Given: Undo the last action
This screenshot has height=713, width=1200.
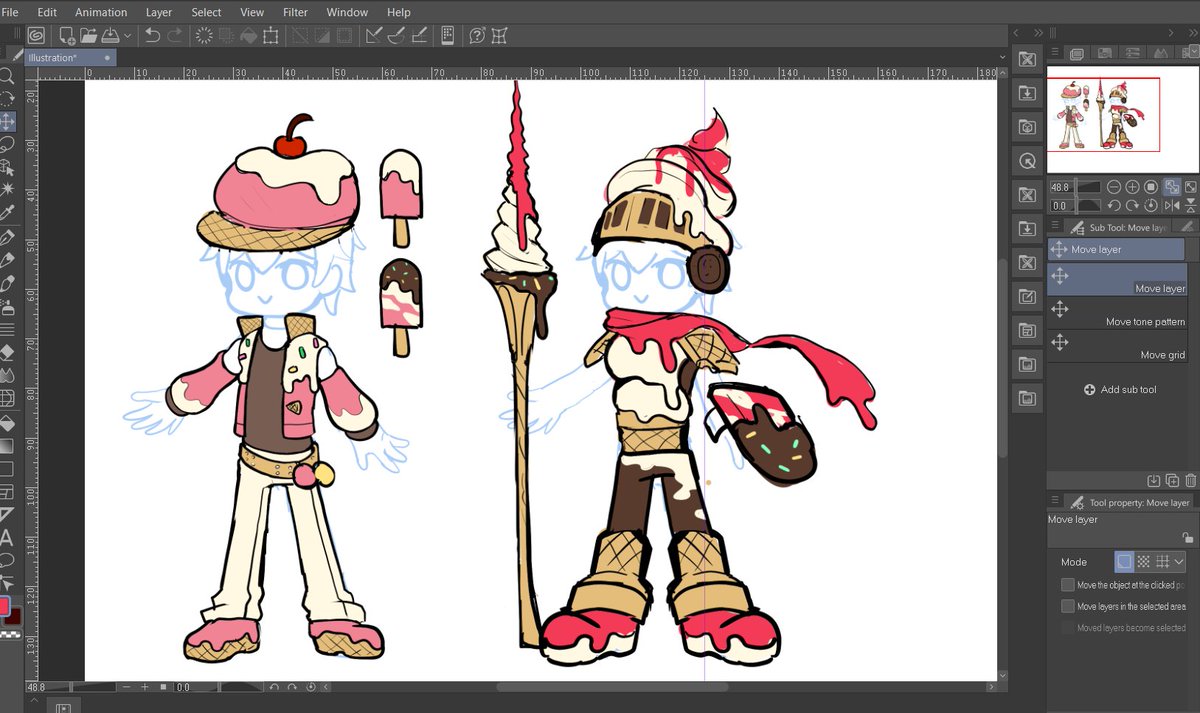Looking at the screenshot, I should tap(153, 35).
